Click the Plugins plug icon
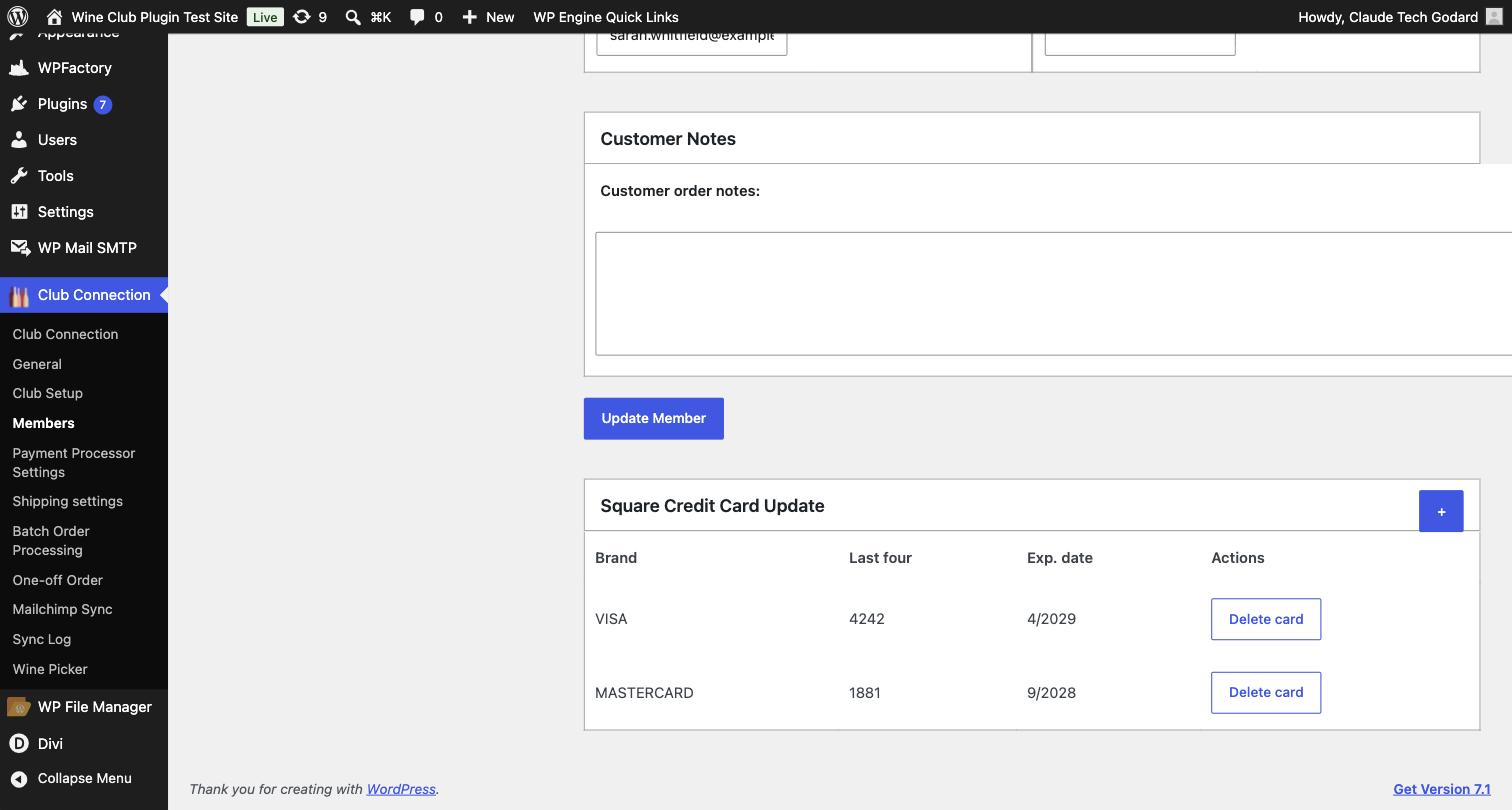Image resolution: width=1512 pixels, height=810 pixels. tap(19, 104)
